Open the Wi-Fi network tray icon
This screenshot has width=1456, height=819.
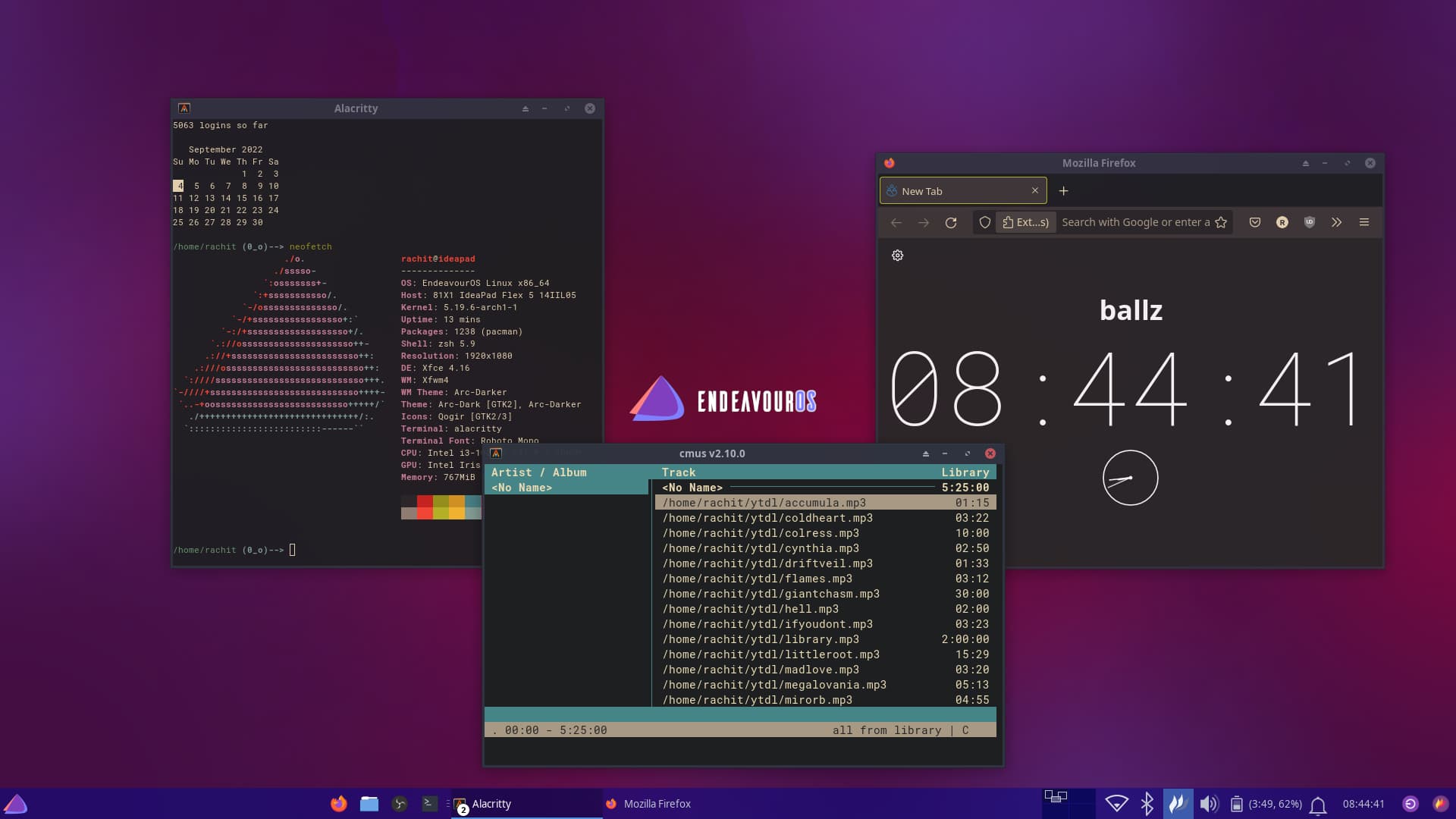coord(1116,803)
